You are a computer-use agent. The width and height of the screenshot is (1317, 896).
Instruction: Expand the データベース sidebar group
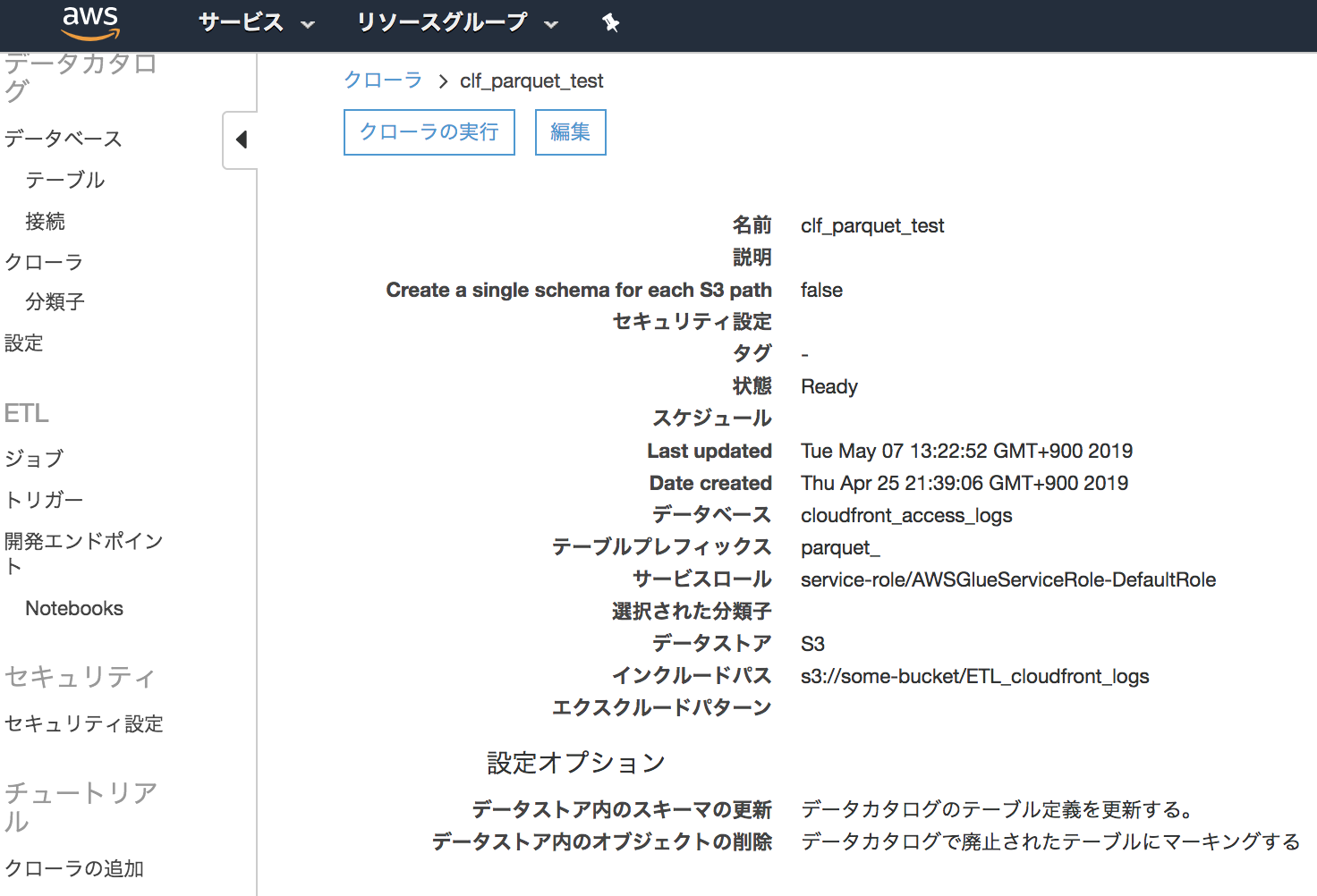pyautogui.click(x=64, y=139)
